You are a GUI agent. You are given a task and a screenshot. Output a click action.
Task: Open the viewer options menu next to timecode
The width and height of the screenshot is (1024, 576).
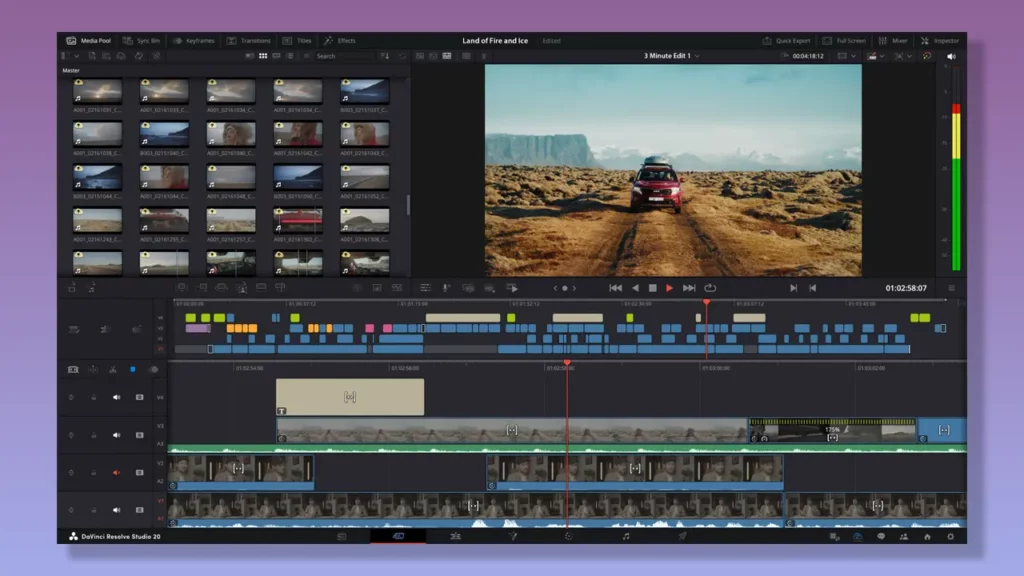pyautogui.click(x=952, y=288)
